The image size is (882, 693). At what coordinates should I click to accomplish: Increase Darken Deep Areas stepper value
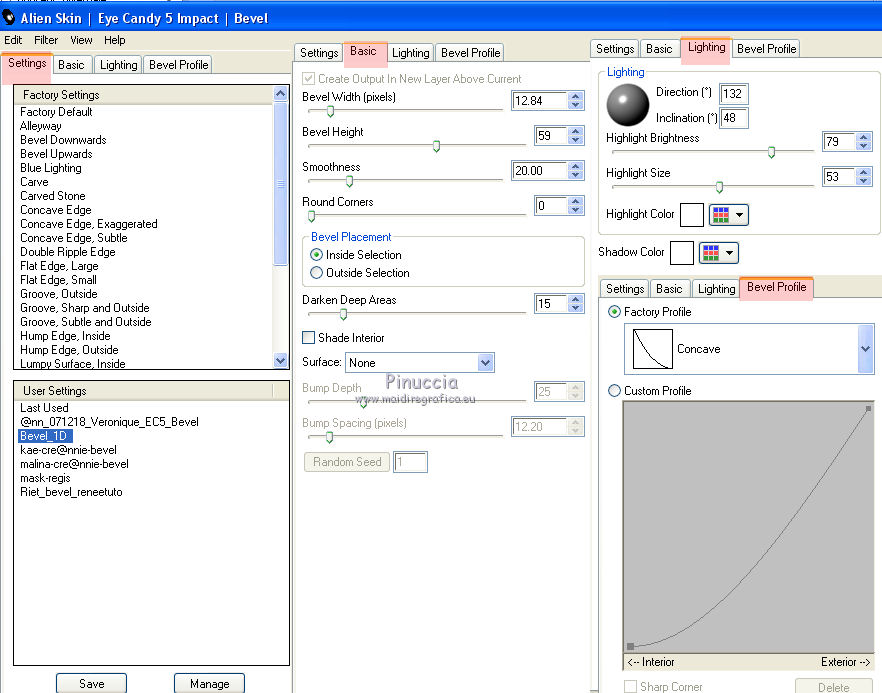point(575,299)
